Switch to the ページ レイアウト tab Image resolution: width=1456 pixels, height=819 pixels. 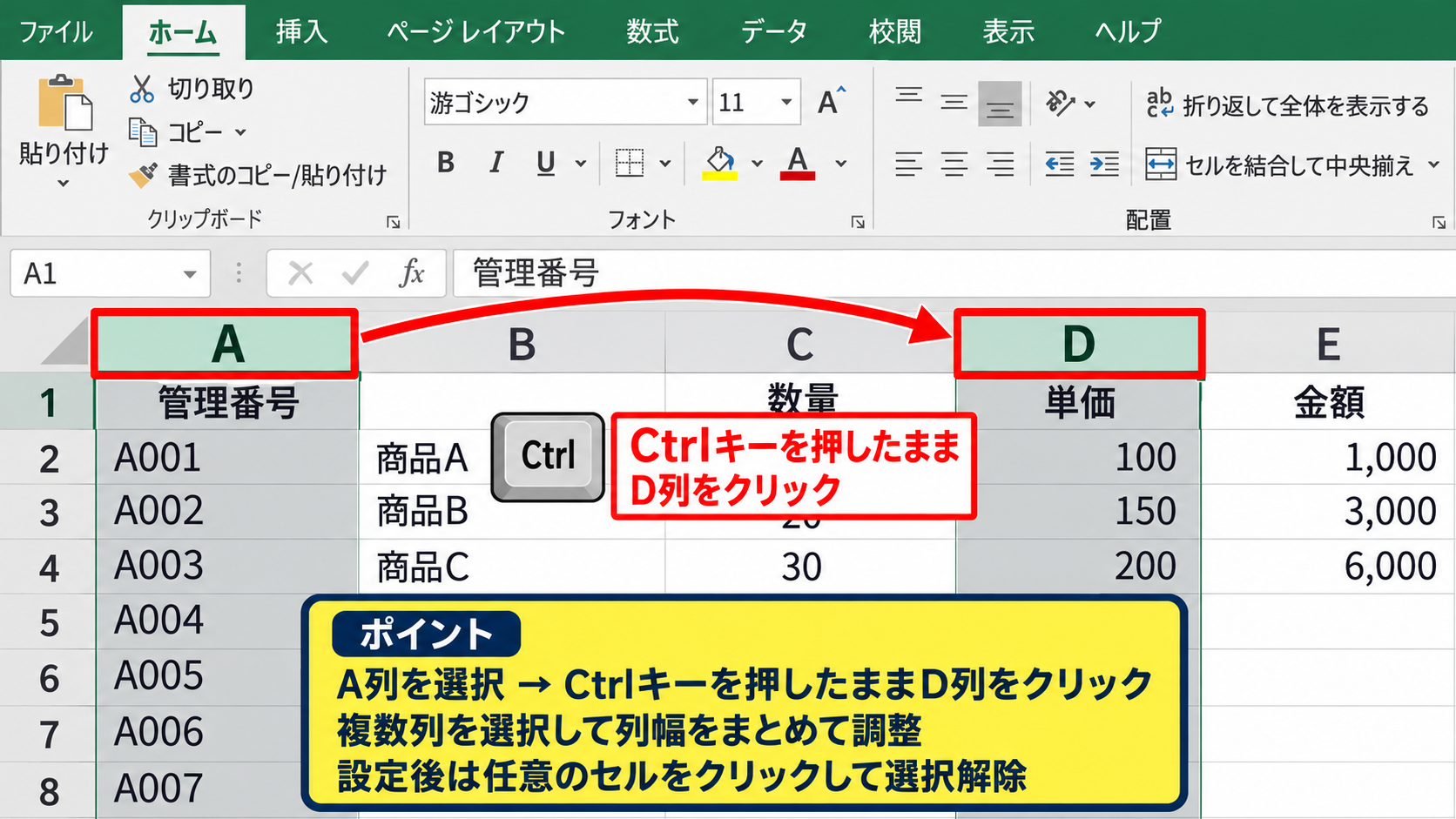476,31
